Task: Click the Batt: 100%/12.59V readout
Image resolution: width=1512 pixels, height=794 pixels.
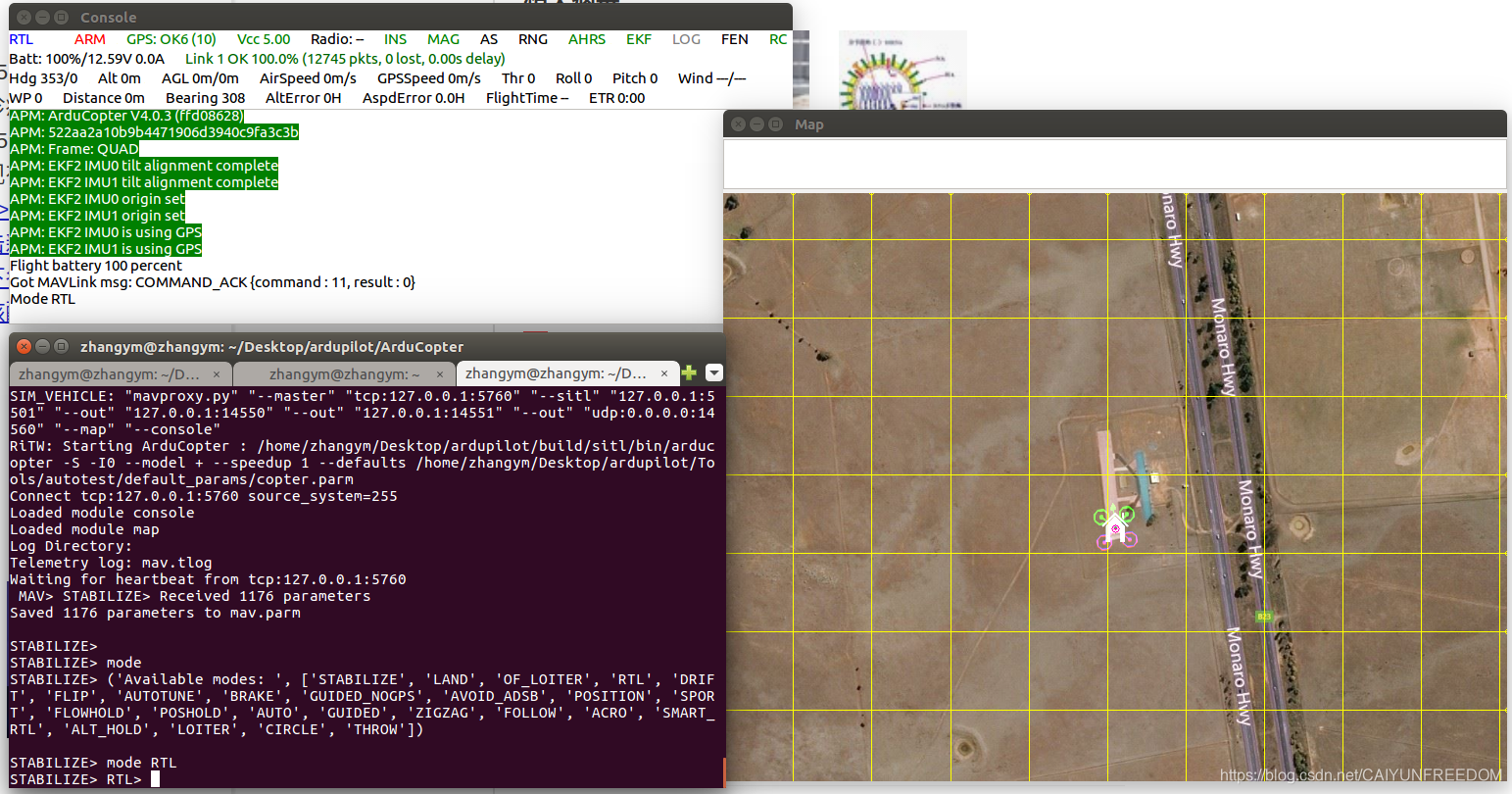Action: coord(87,59)
